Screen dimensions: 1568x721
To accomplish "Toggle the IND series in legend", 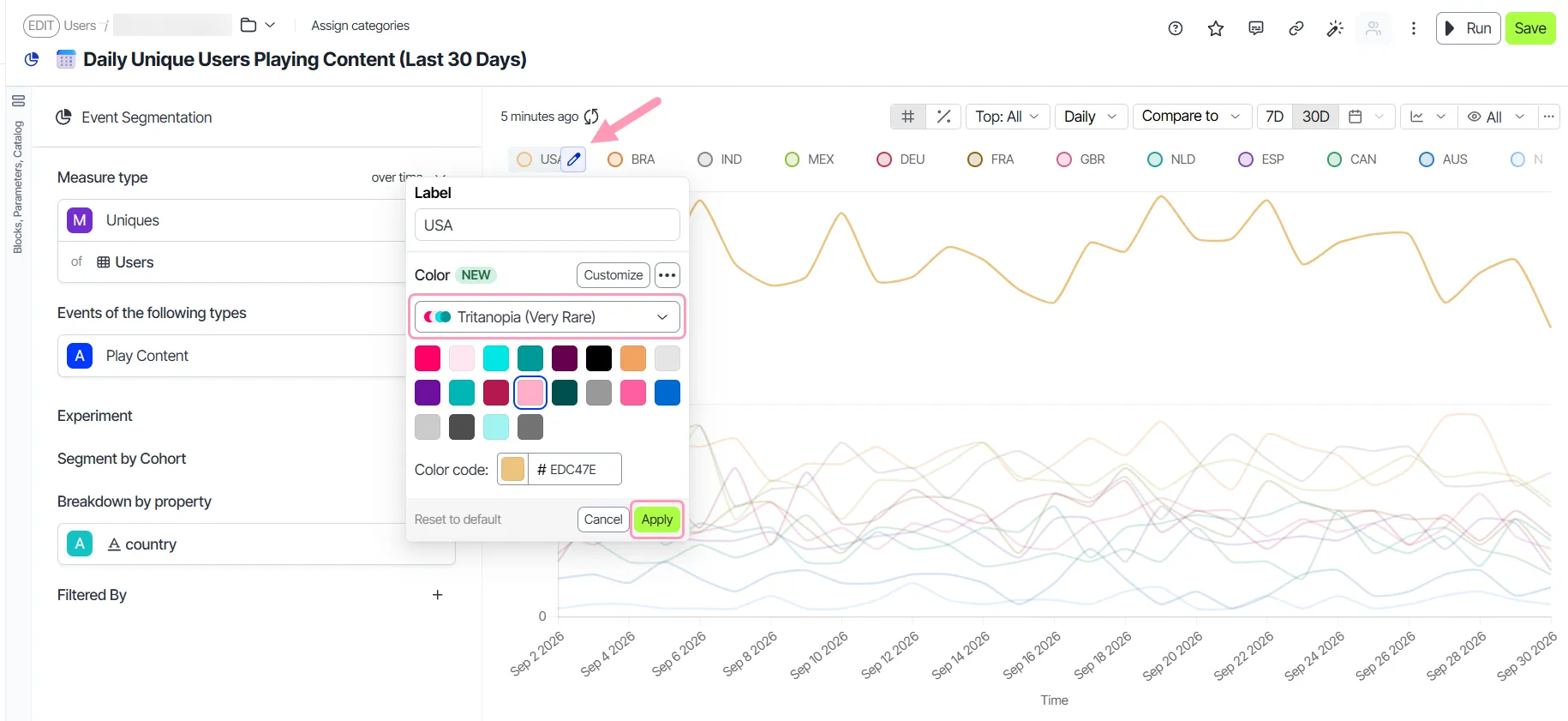I will click(720, 159).
